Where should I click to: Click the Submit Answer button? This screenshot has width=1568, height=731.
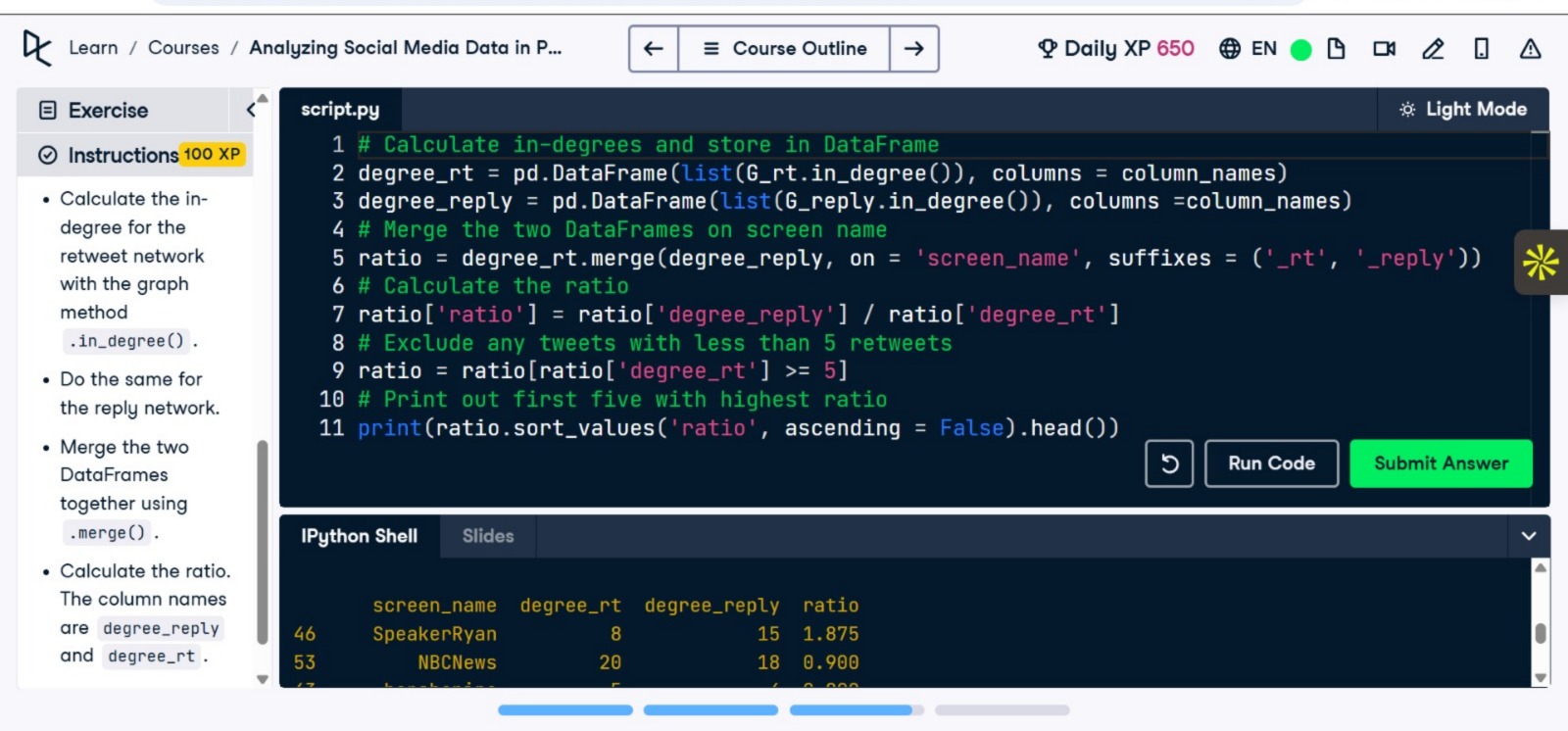1441,463
